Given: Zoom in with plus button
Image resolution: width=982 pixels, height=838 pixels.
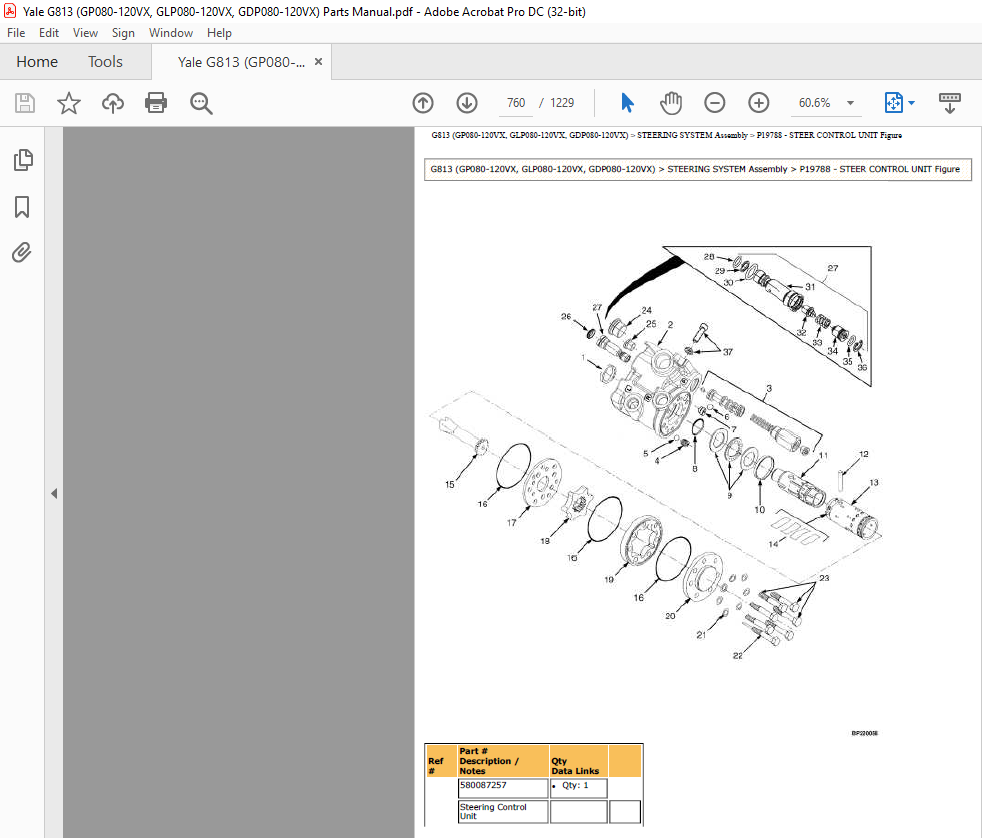Looking at the screenshot, I should point(758,103).
